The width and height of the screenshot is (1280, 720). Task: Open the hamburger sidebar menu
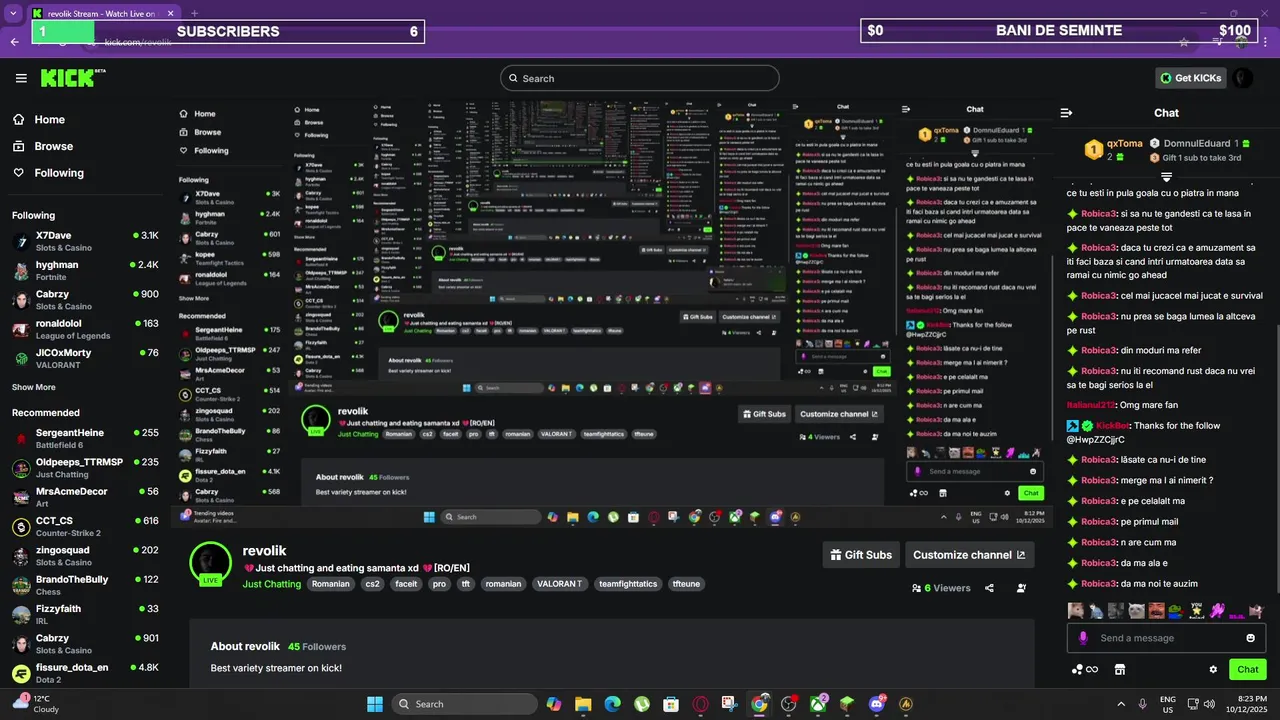(x=21, y=78)
